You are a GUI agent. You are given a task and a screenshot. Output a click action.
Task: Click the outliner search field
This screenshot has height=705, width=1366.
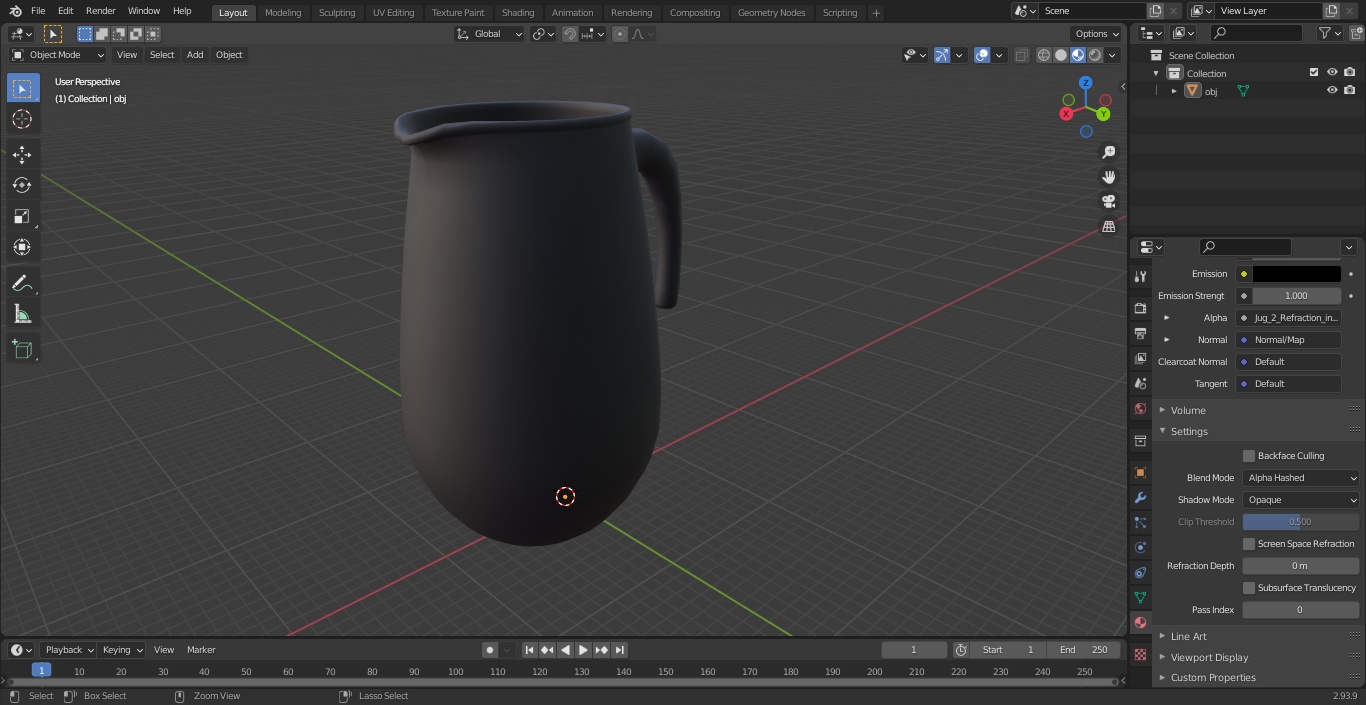coord(1255,34)
